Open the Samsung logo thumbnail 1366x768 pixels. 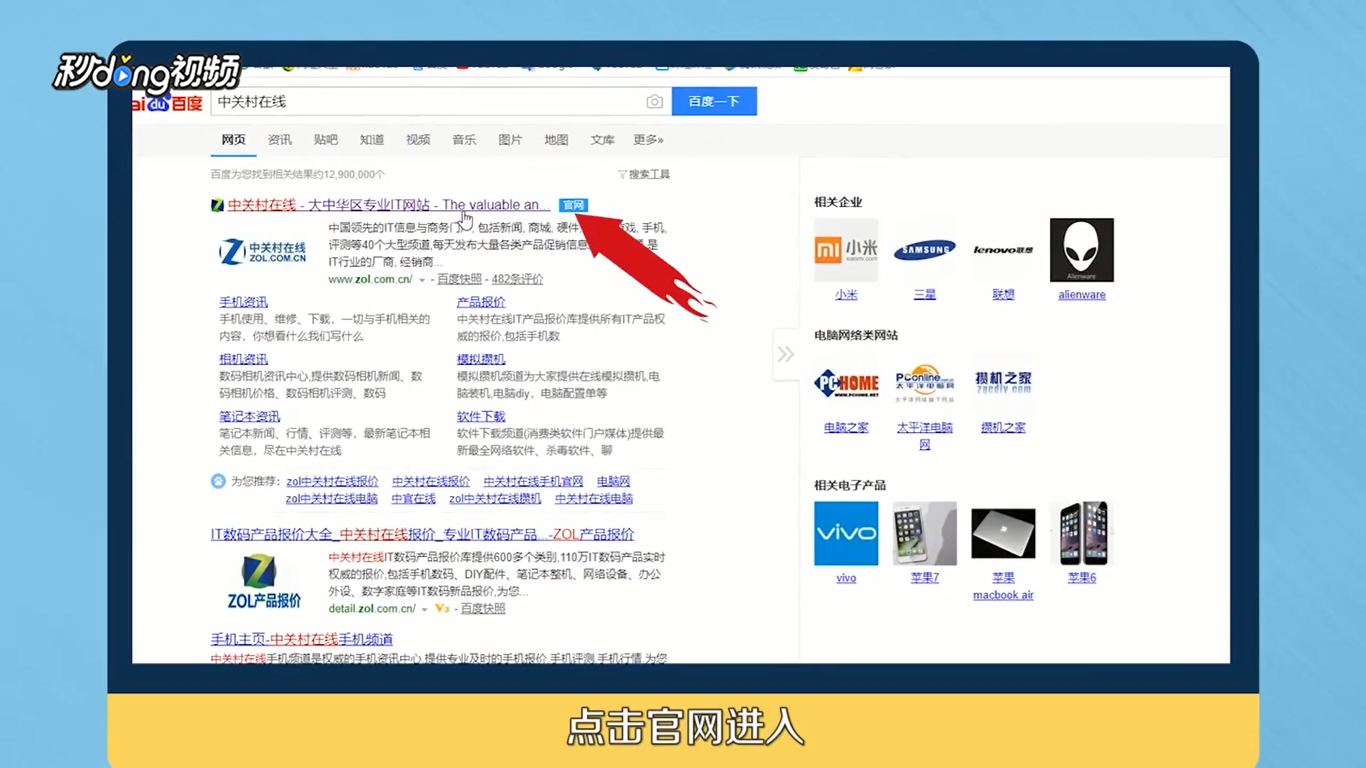click(x=925, y=250)
